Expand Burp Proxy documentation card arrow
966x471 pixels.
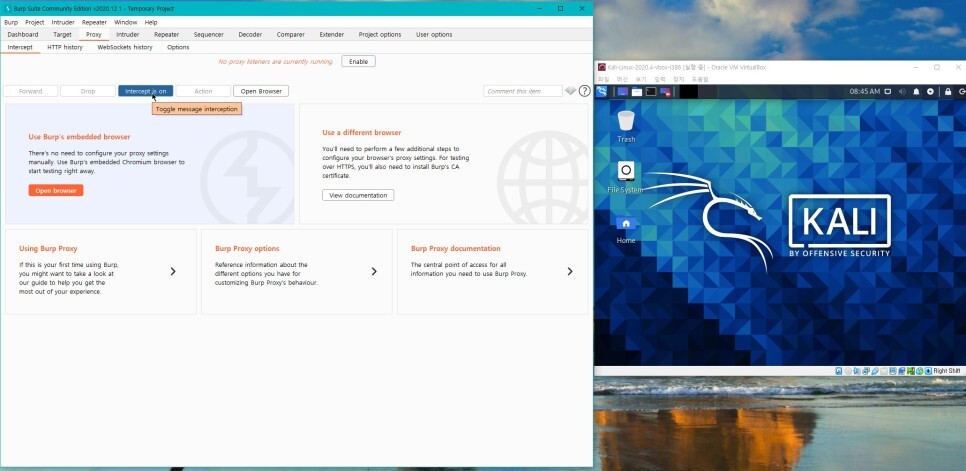570,272
